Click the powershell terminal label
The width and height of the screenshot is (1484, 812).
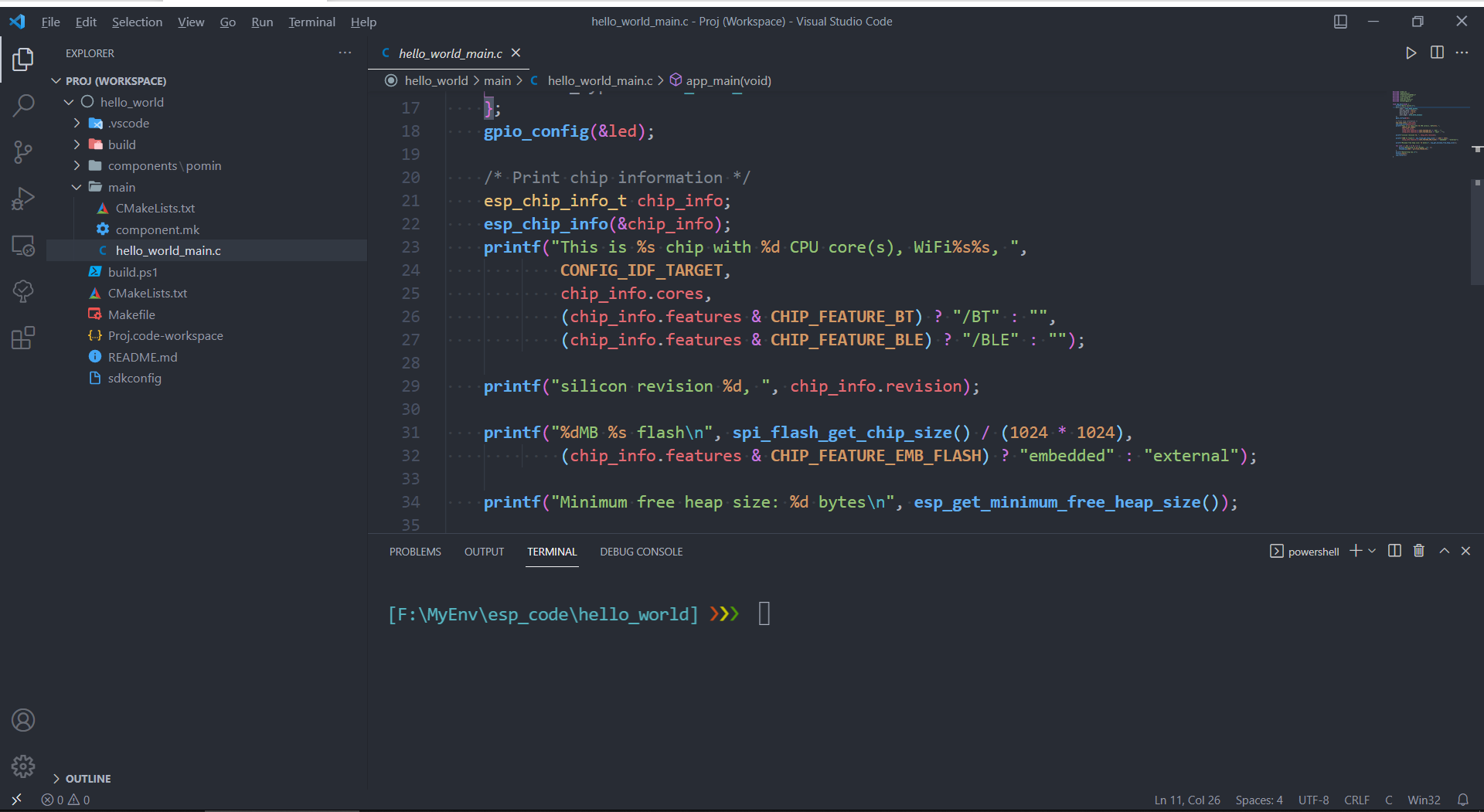pyautogui.click(x=1305, y=551)
